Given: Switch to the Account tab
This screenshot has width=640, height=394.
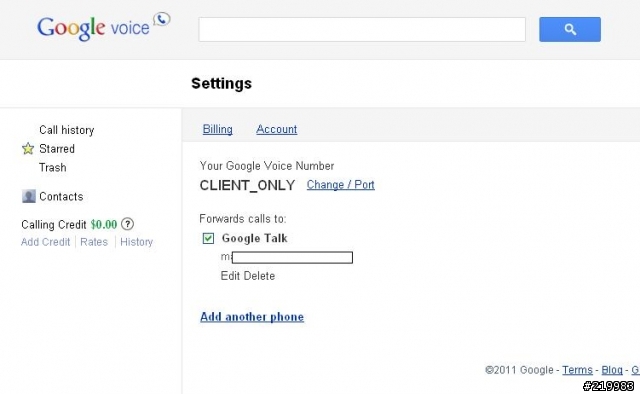Looking at the screenshot, I should tap(277, 129).
